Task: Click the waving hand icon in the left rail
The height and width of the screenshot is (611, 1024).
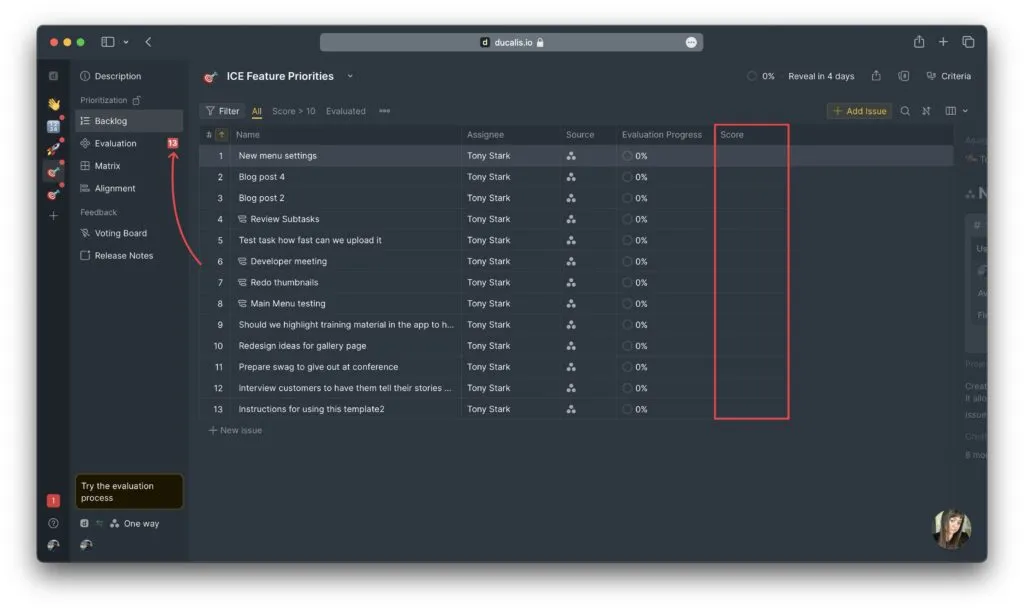Action: pos(54,103)
